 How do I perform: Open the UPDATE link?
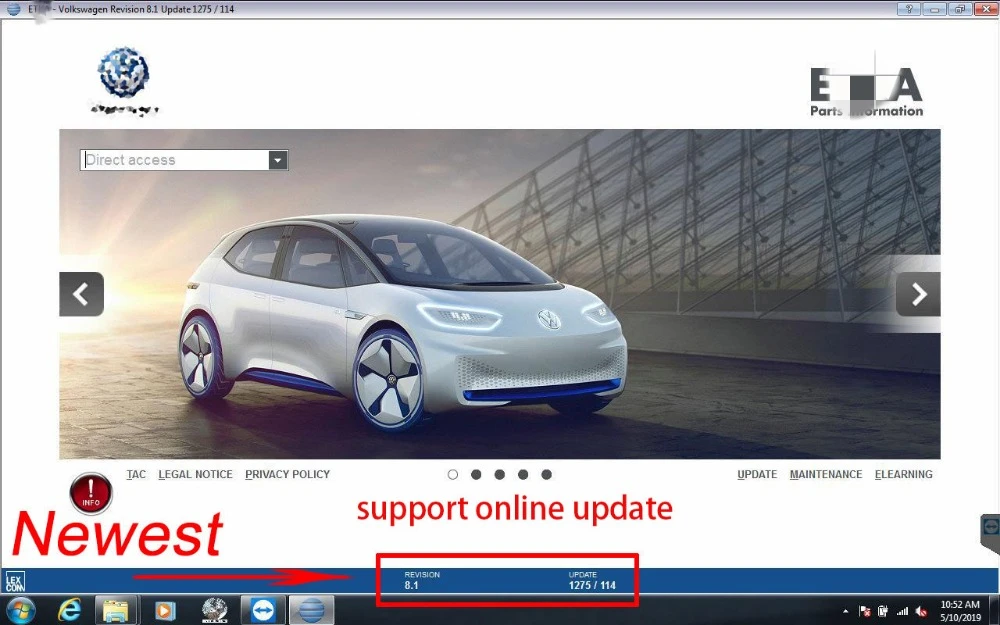[x=757, y=474]
